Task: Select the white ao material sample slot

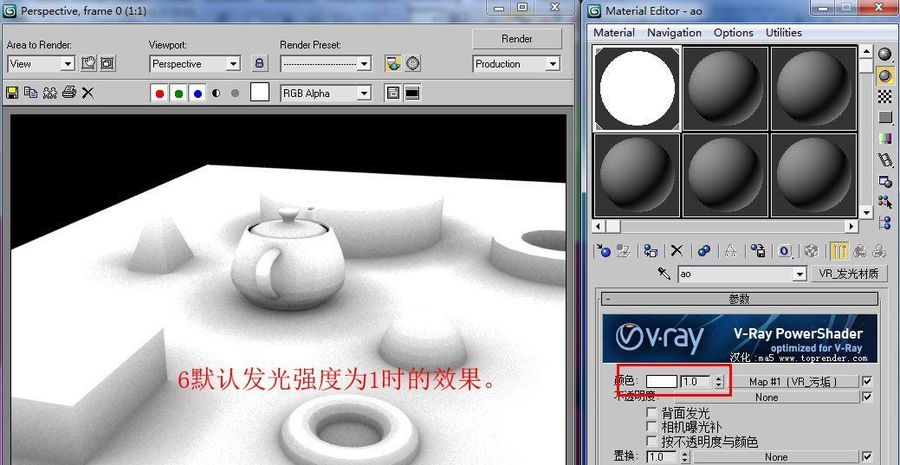Action: [x=637, y=88]
